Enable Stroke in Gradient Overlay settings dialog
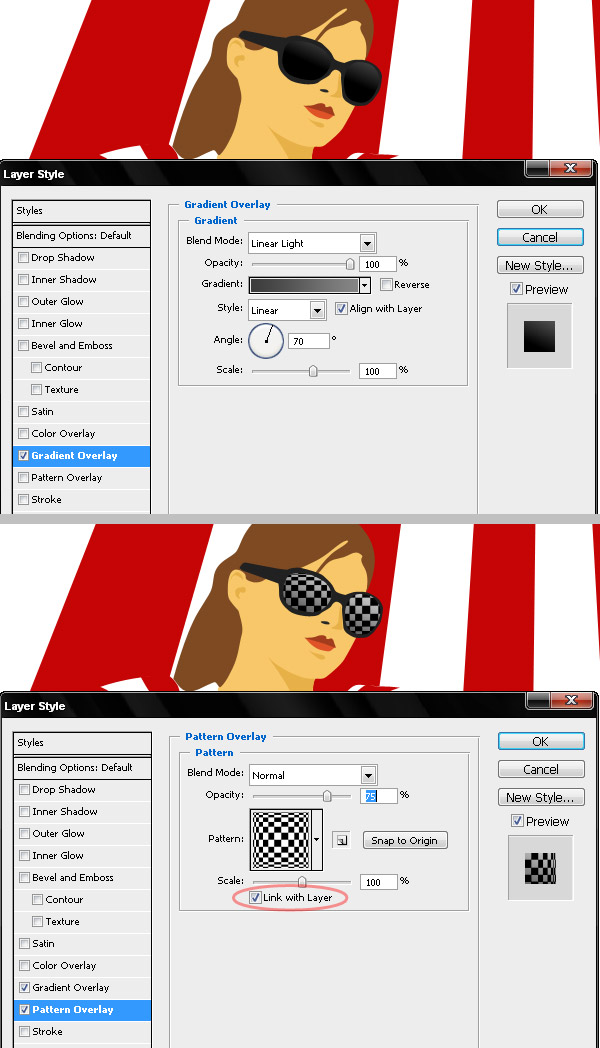The width and height of the screenshot is (600, 1048). [x=23, y=500]
